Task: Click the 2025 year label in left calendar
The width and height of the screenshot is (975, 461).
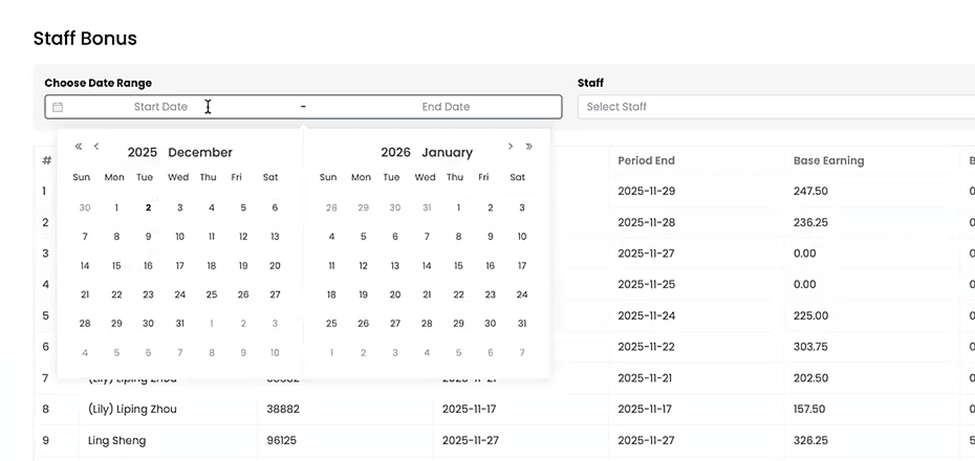Action: (142, 153)
